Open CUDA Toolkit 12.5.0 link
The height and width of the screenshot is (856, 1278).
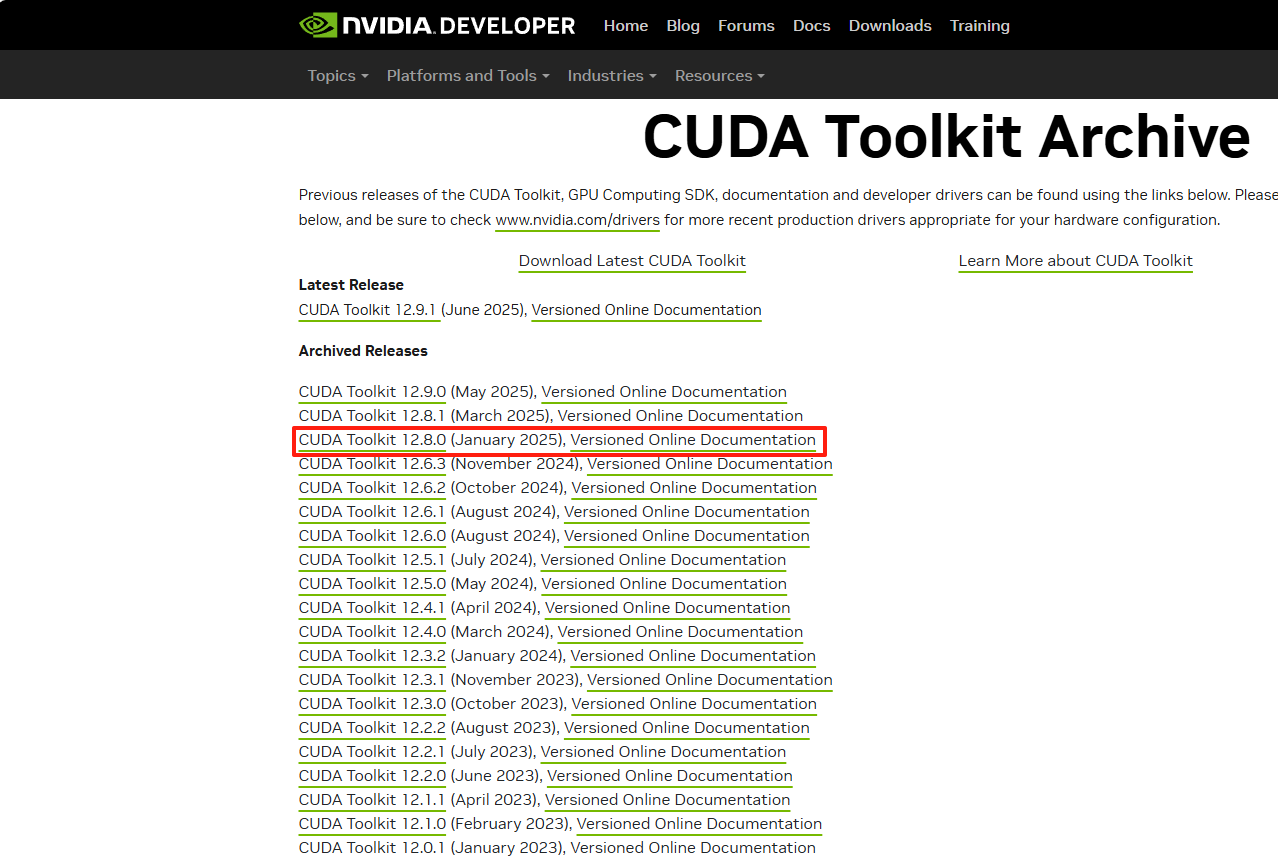pyautogui.click(x=372, y=584)
